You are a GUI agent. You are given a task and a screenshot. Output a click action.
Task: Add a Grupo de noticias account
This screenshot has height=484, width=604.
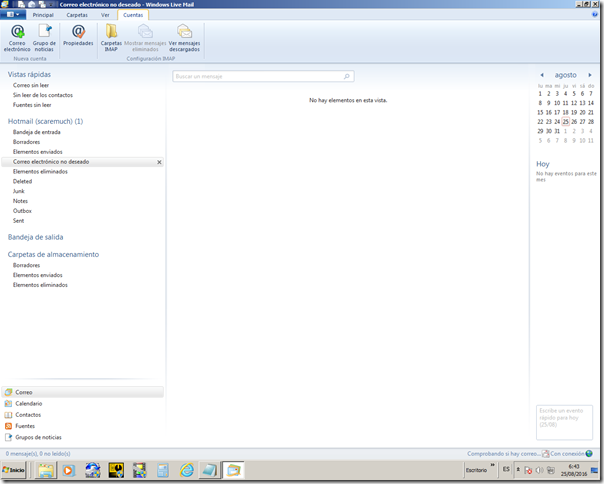click(x=44, y=38)
